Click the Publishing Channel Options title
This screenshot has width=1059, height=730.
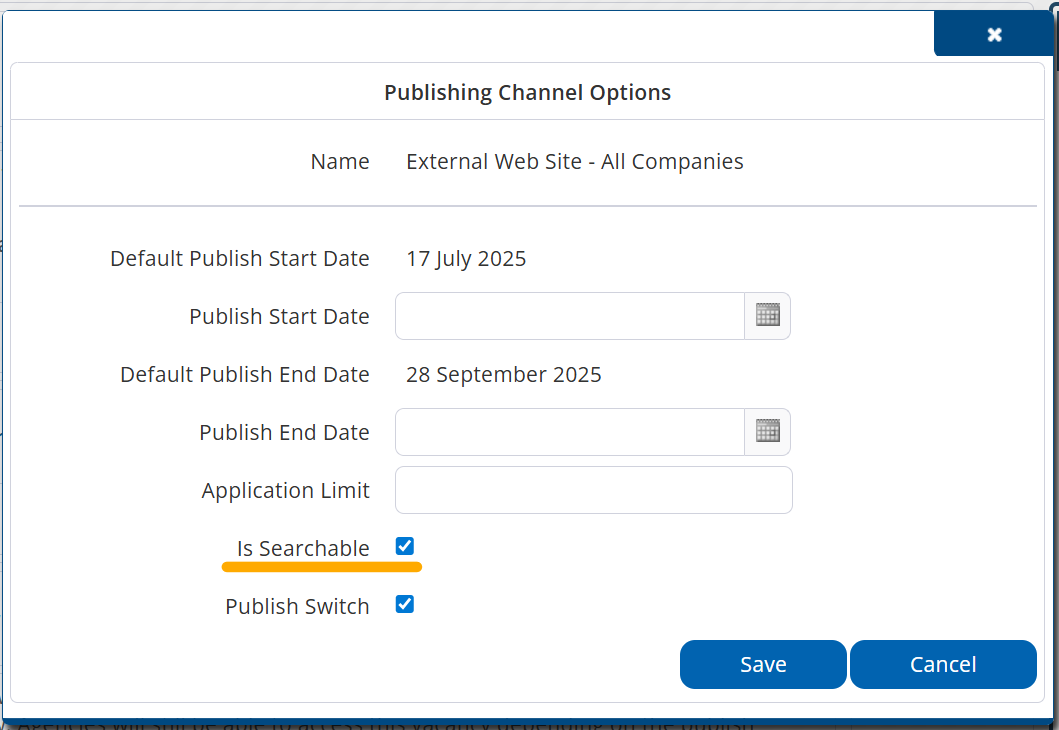tap(527, 93)
